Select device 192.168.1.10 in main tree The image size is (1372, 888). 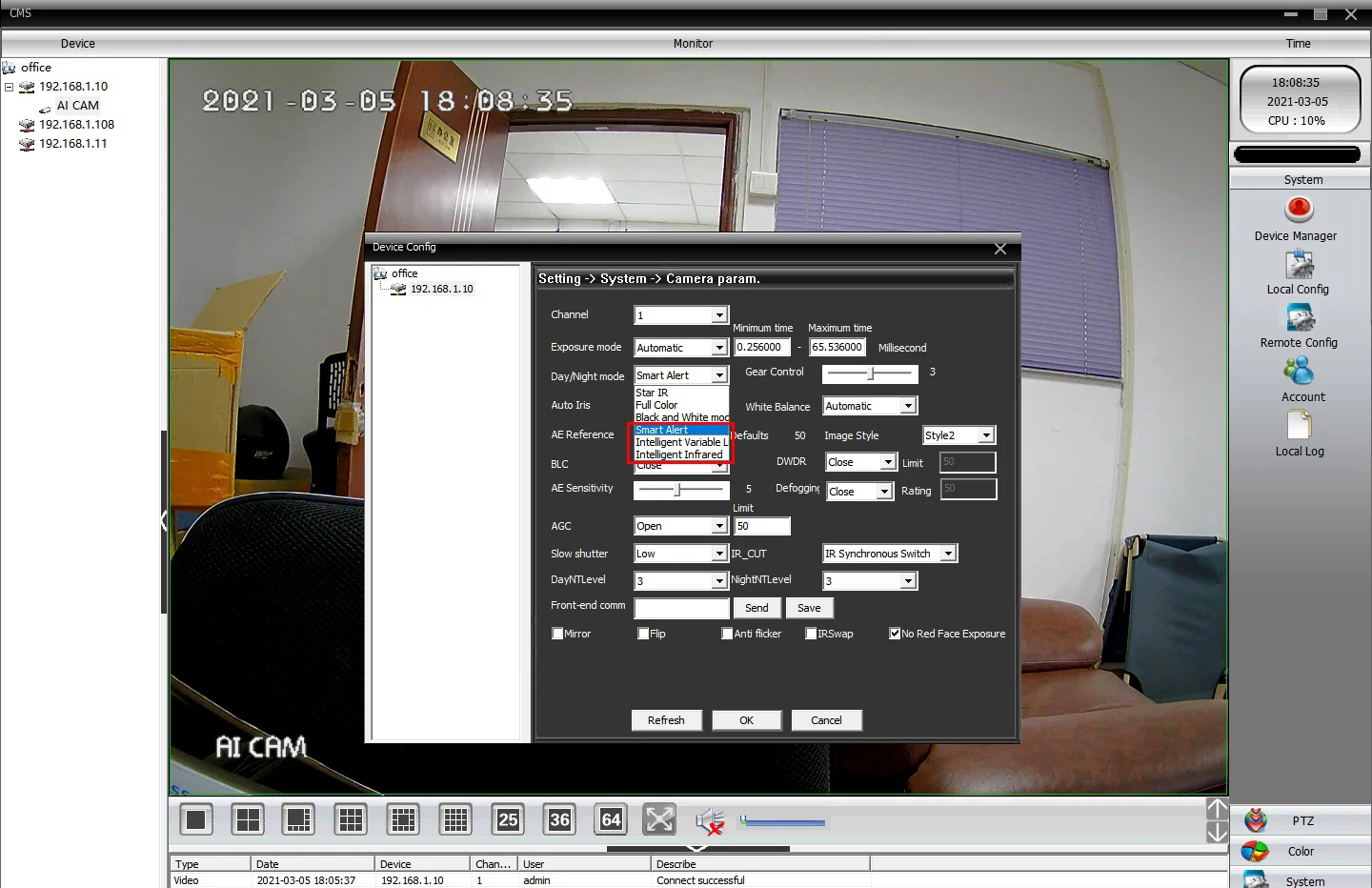pyautogui.click(x=73, y=86)
